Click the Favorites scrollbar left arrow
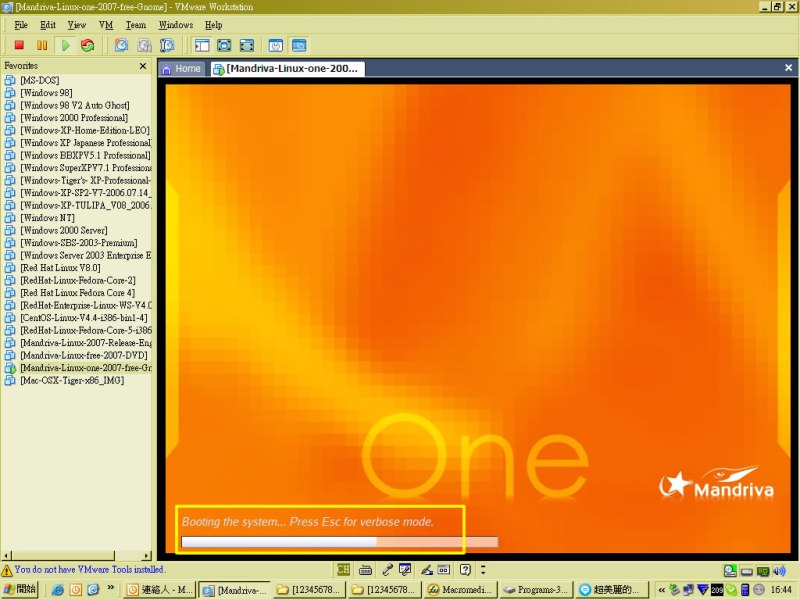 [6, 555]
